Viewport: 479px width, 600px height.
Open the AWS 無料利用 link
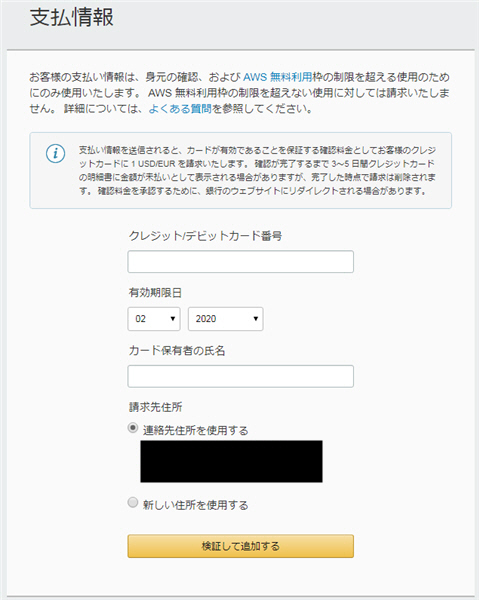(x=278, y=77)
